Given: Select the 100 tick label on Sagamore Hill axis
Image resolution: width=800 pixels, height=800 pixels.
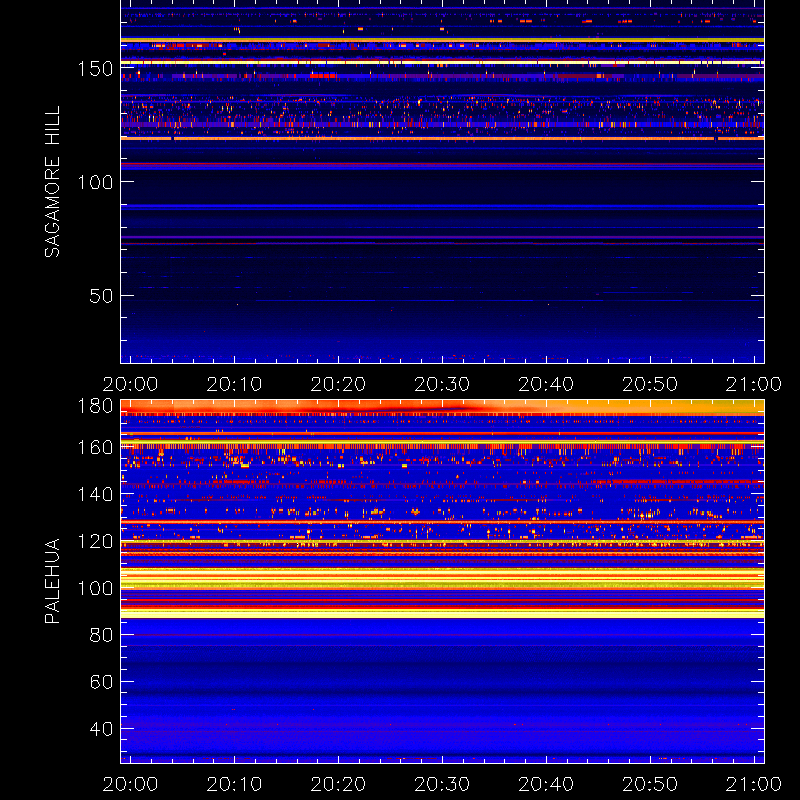Looking at the screenshot, I should [95, 182].
